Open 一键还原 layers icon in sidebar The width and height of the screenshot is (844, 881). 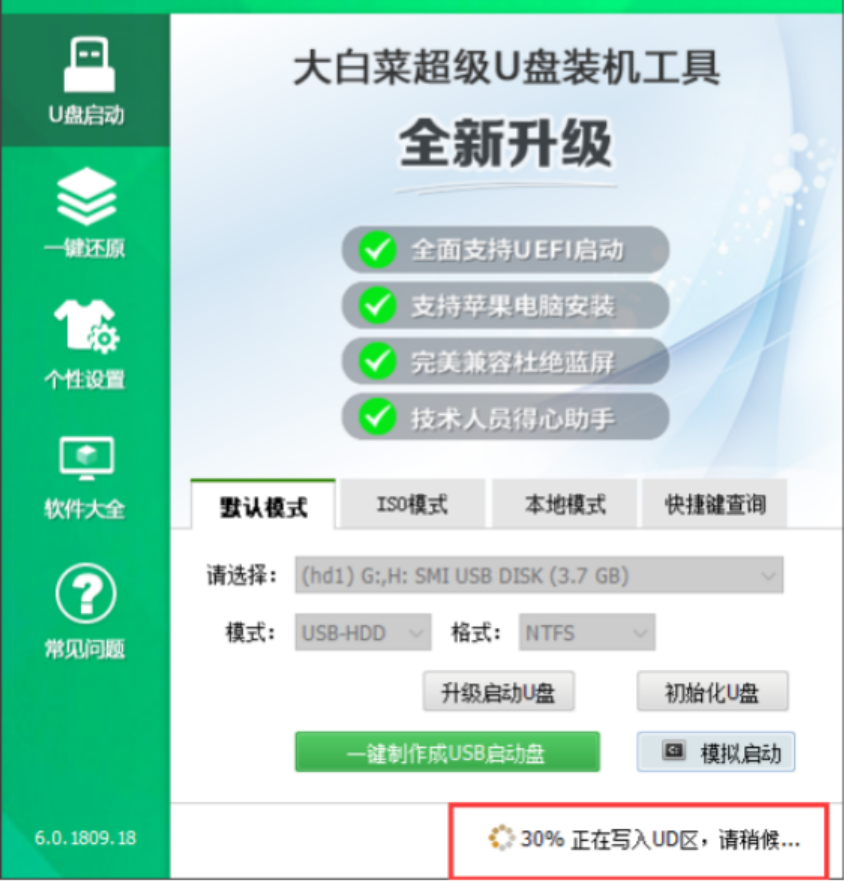click(87, 196)
